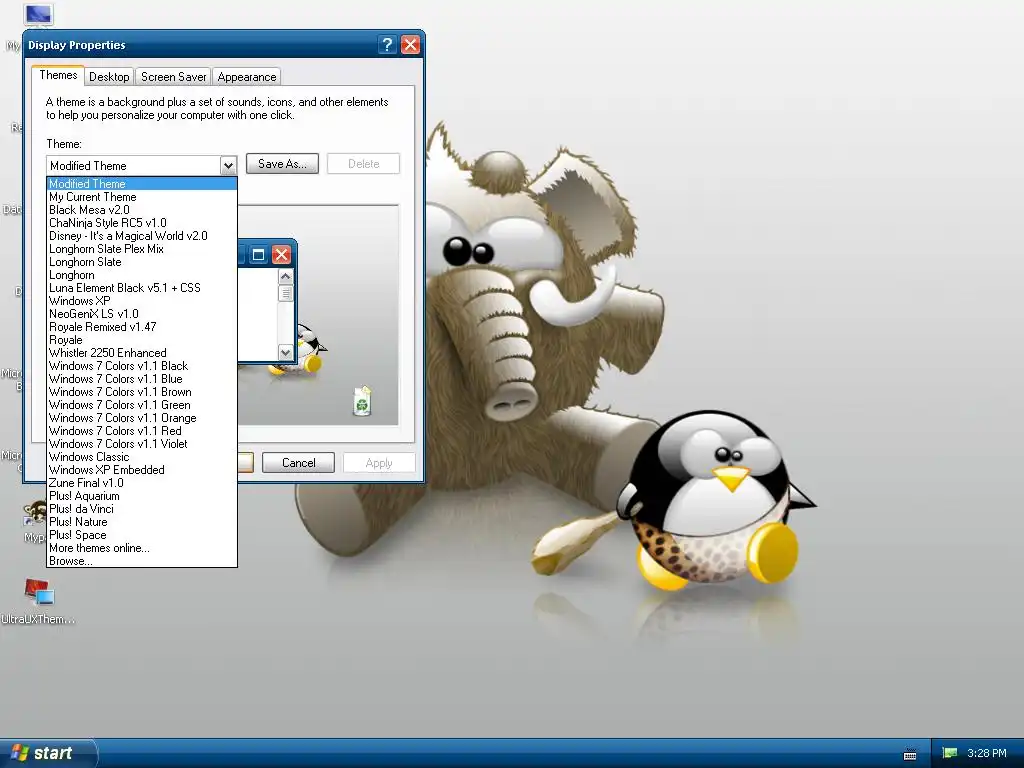
Task: Choose Black Mesa v2.0 theme
Action: pos(142,210)
